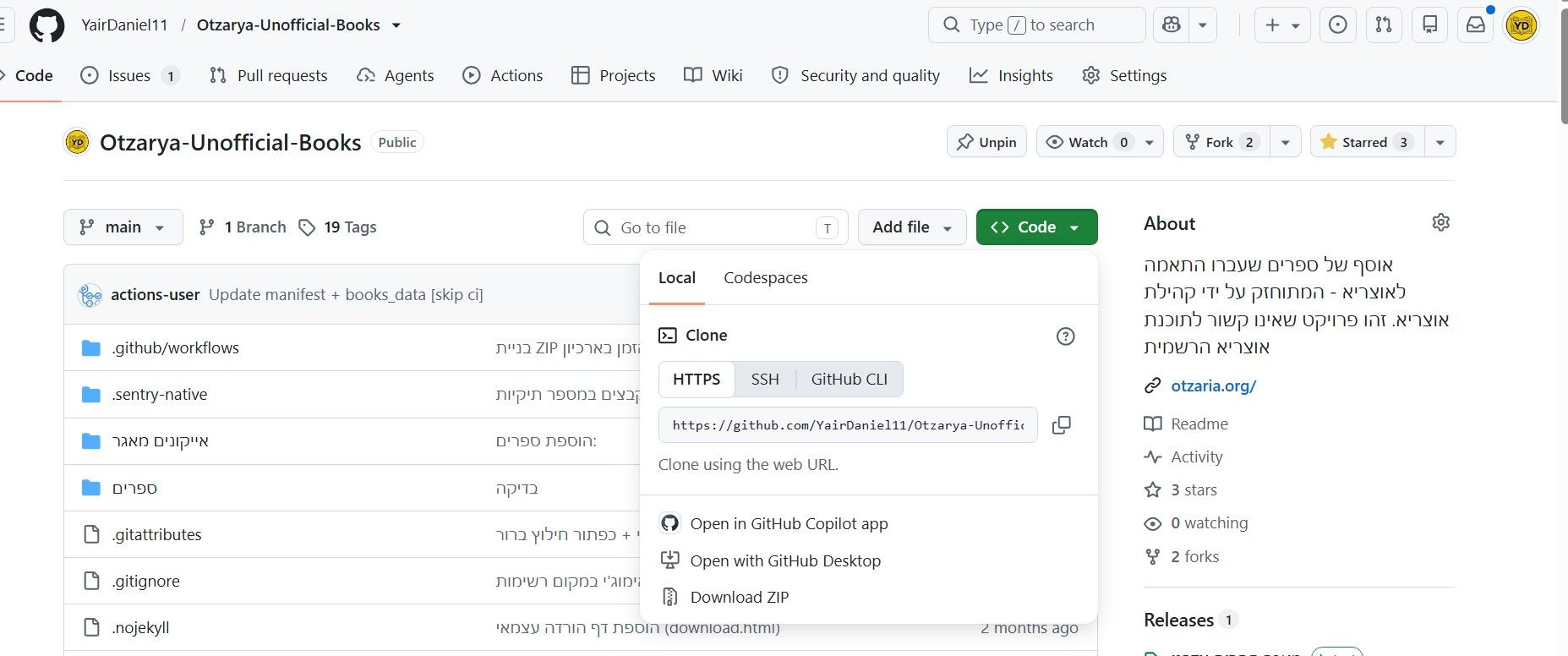Open the Actions tab
This screenshot has height=656, width=1568.
[x=503, y=75]
